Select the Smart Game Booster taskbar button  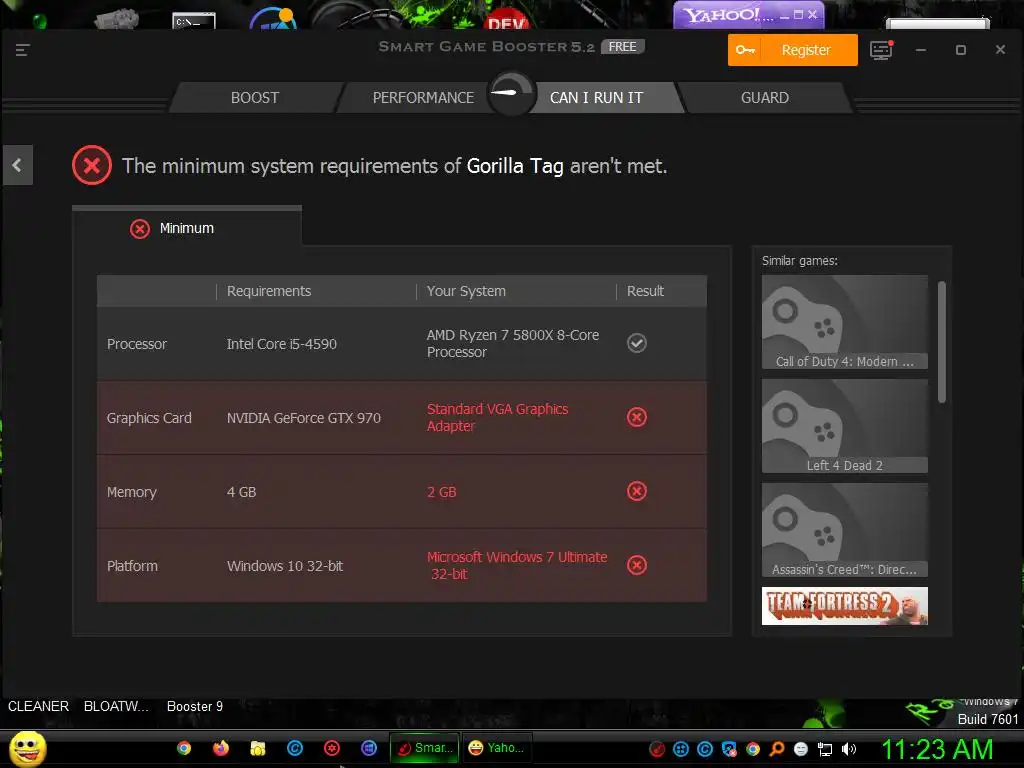pyautogui.click(x=424, y=748)
